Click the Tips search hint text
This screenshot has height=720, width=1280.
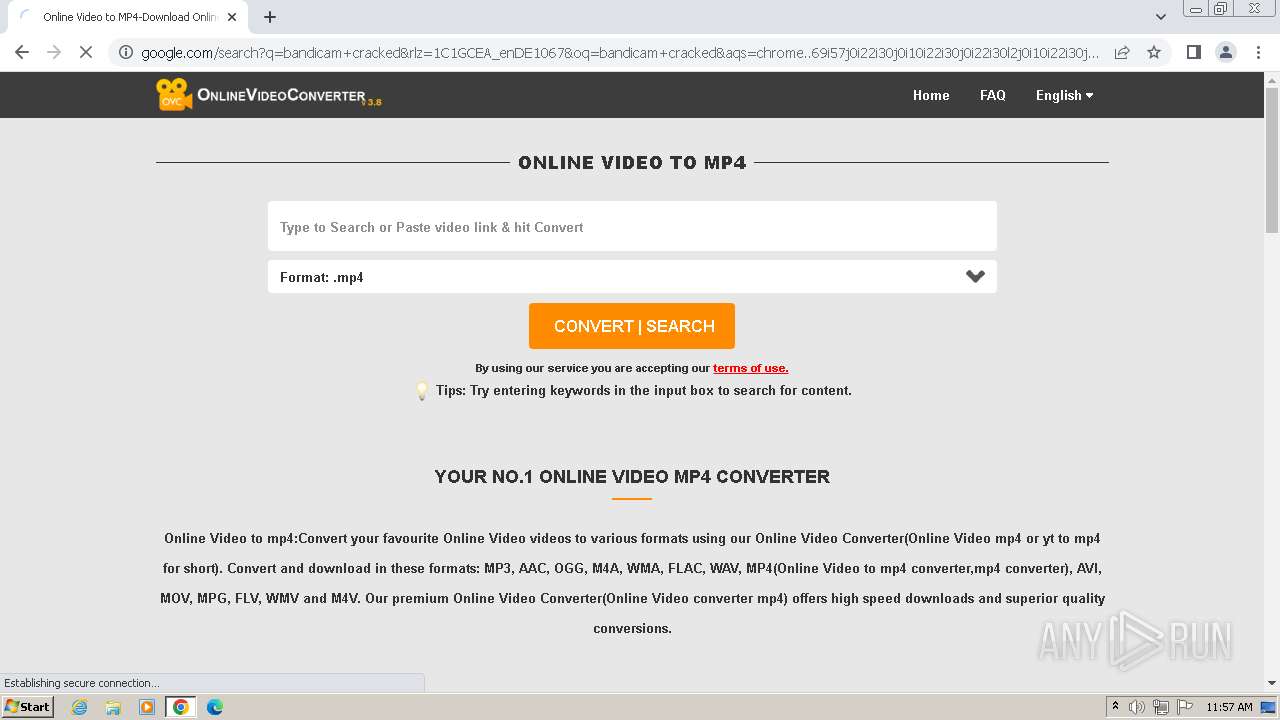(x=644, y=391)
